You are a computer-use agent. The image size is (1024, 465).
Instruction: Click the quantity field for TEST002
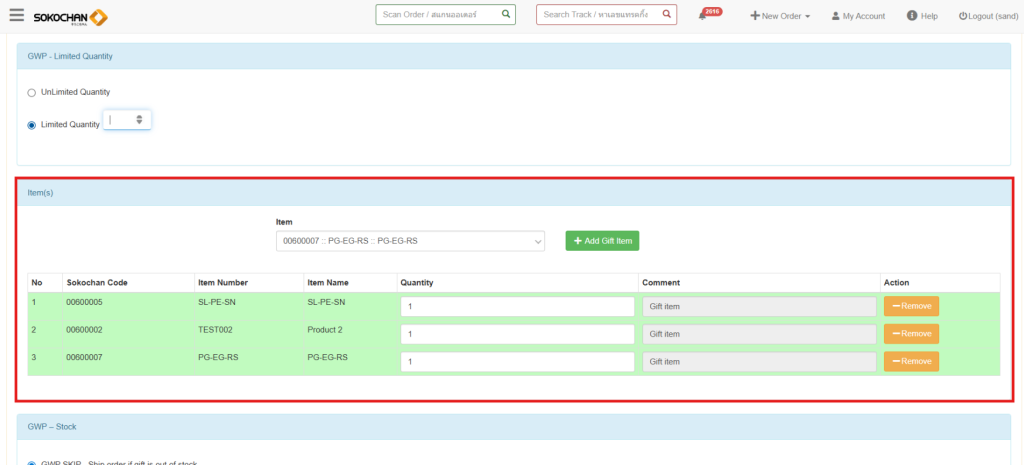click(x=517, y=334)
